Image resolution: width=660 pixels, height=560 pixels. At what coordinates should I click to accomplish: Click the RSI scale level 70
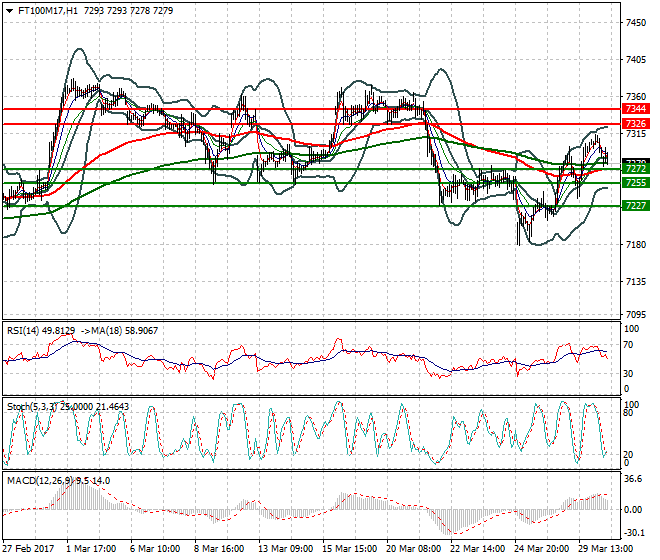[x=628, y=345]
